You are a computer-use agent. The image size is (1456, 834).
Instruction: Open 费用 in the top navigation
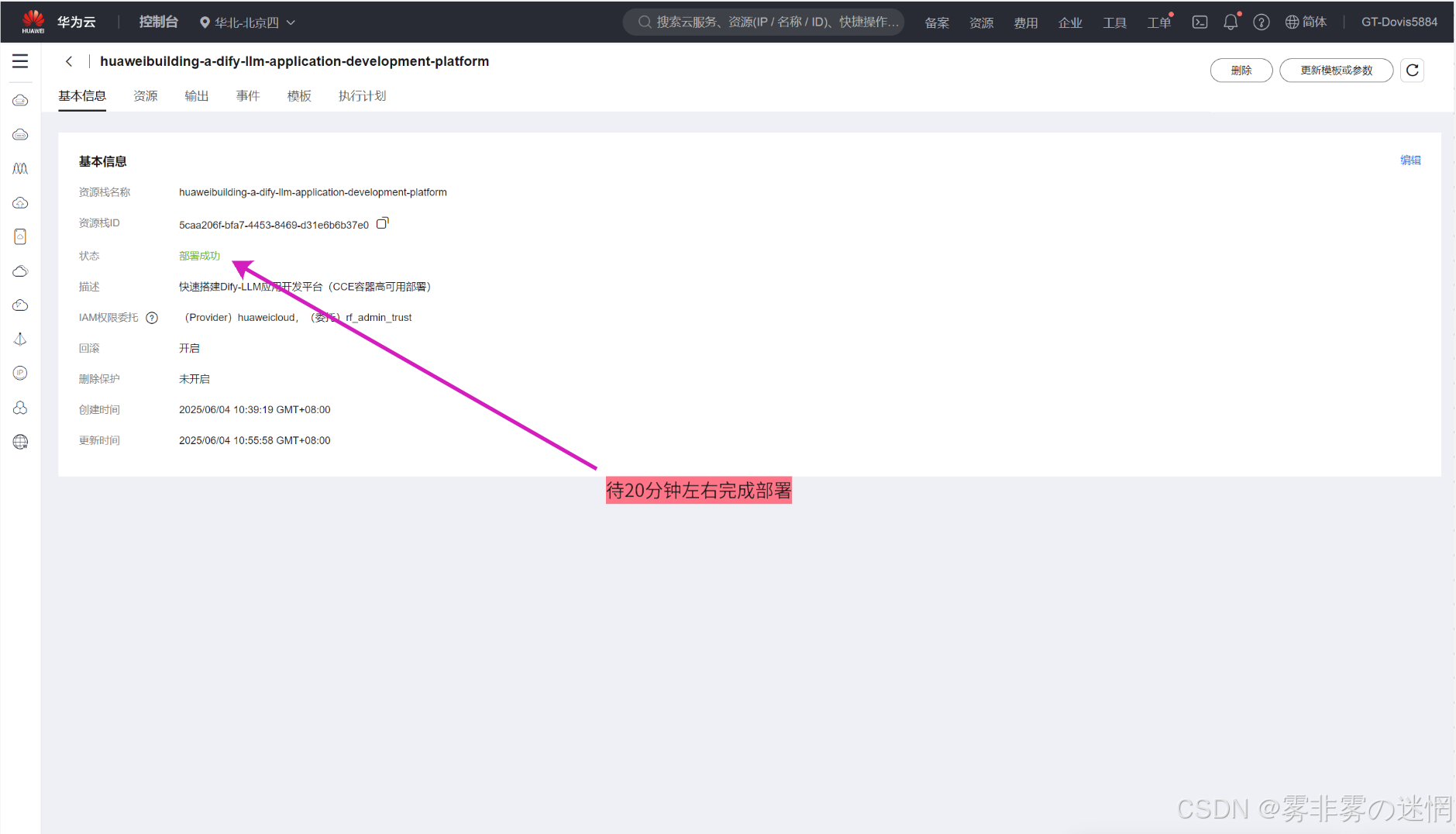click(x=1026, y=22)
